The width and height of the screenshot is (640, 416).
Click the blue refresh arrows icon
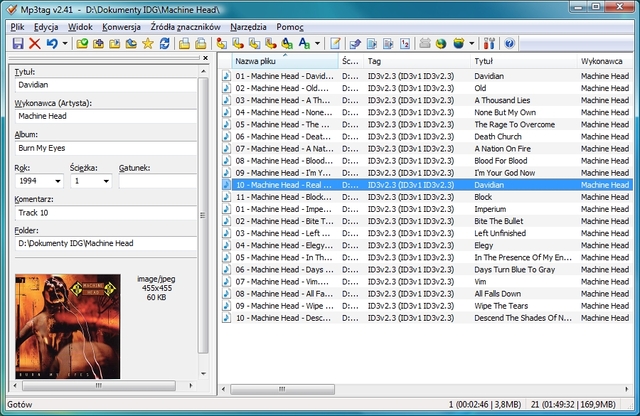[x=164, y=43]
